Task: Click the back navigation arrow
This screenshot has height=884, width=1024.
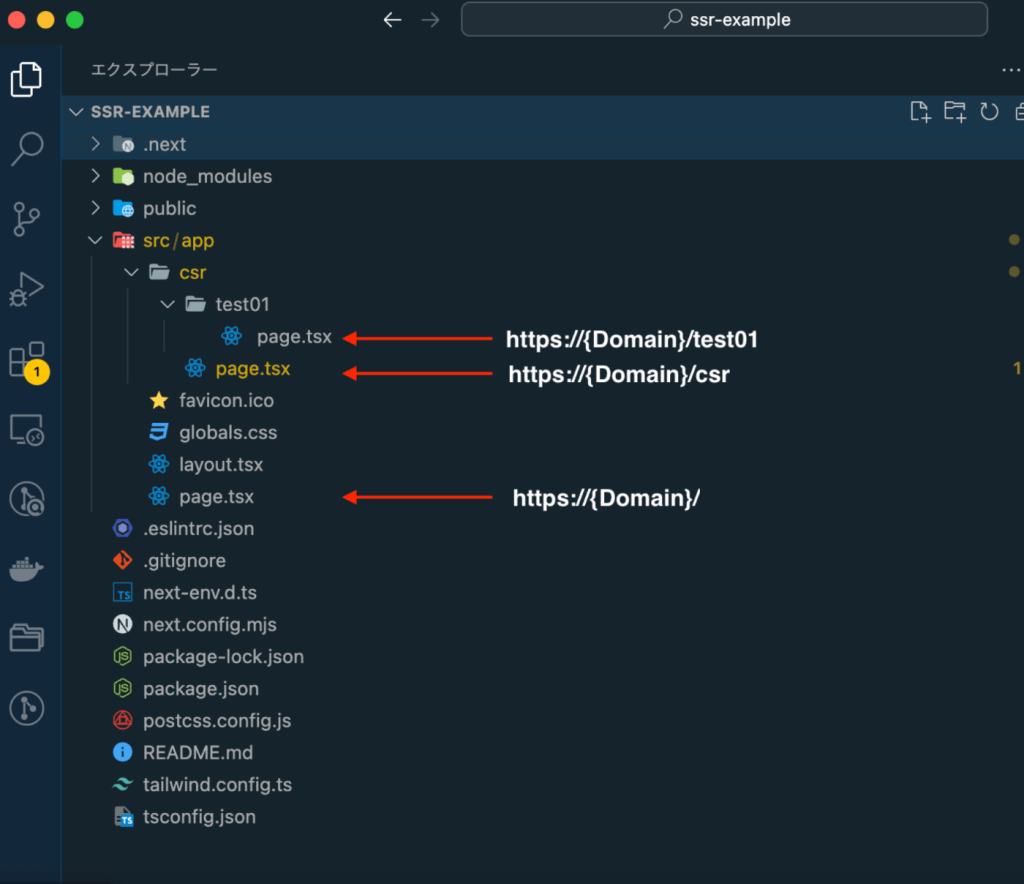Action: pos(393,20)
